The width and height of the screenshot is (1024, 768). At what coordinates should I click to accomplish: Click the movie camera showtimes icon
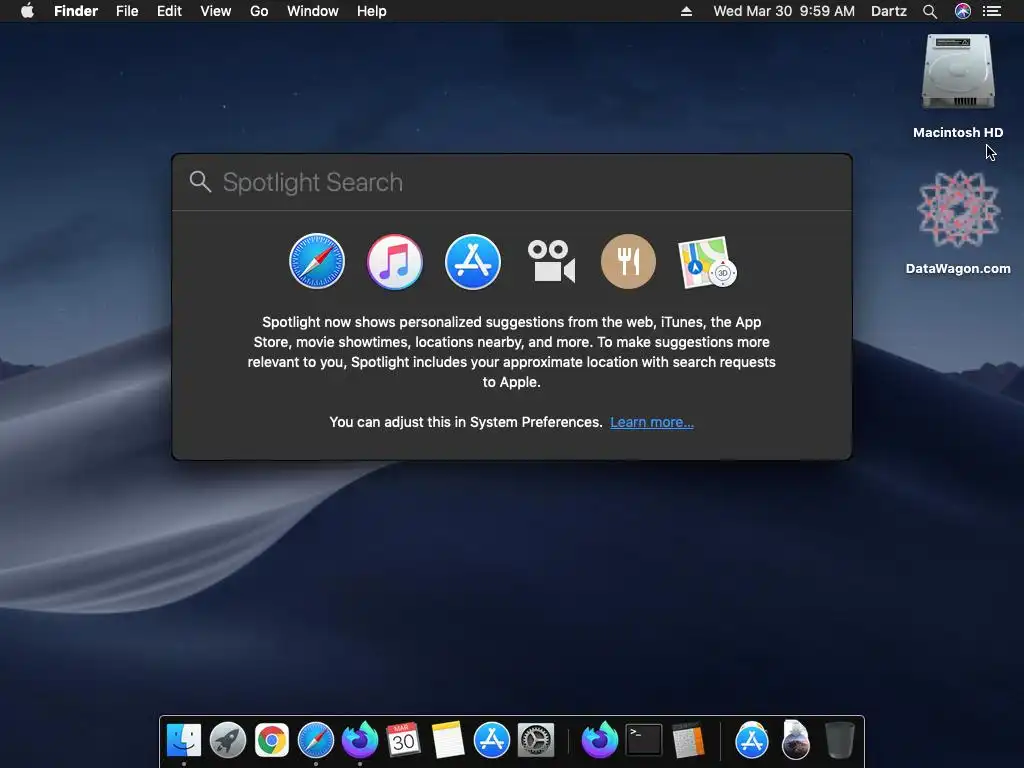551,261
